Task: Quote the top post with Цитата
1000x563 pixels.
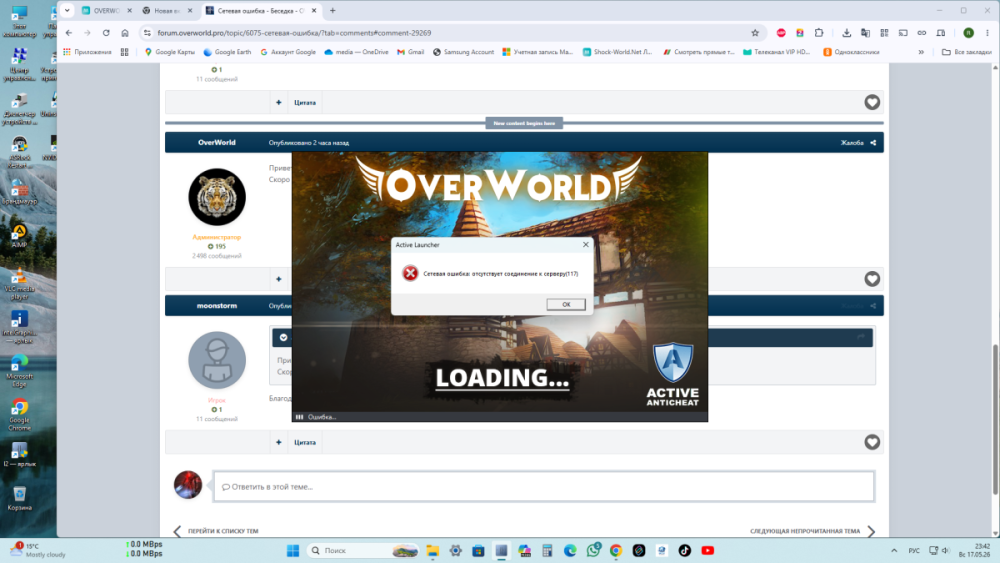Action: [x=305, y=103]
